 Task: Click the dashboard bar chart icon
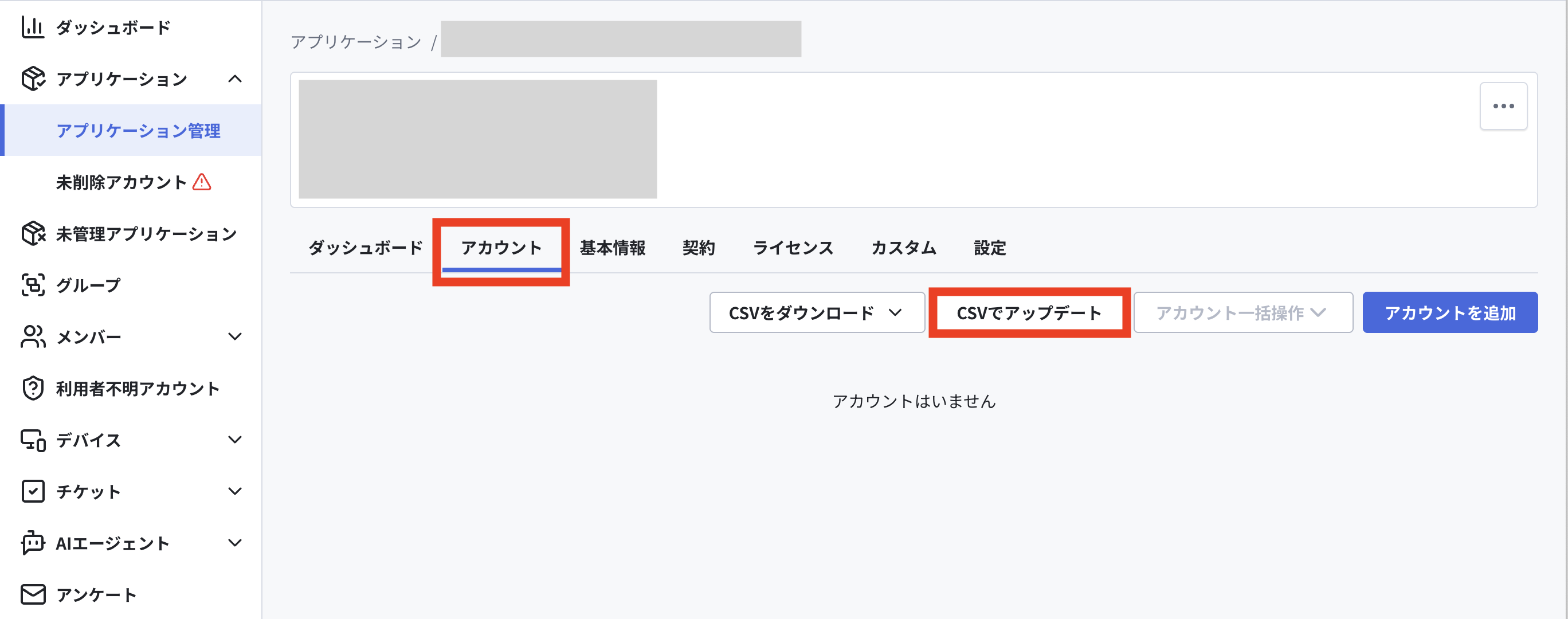coord(33,28)
